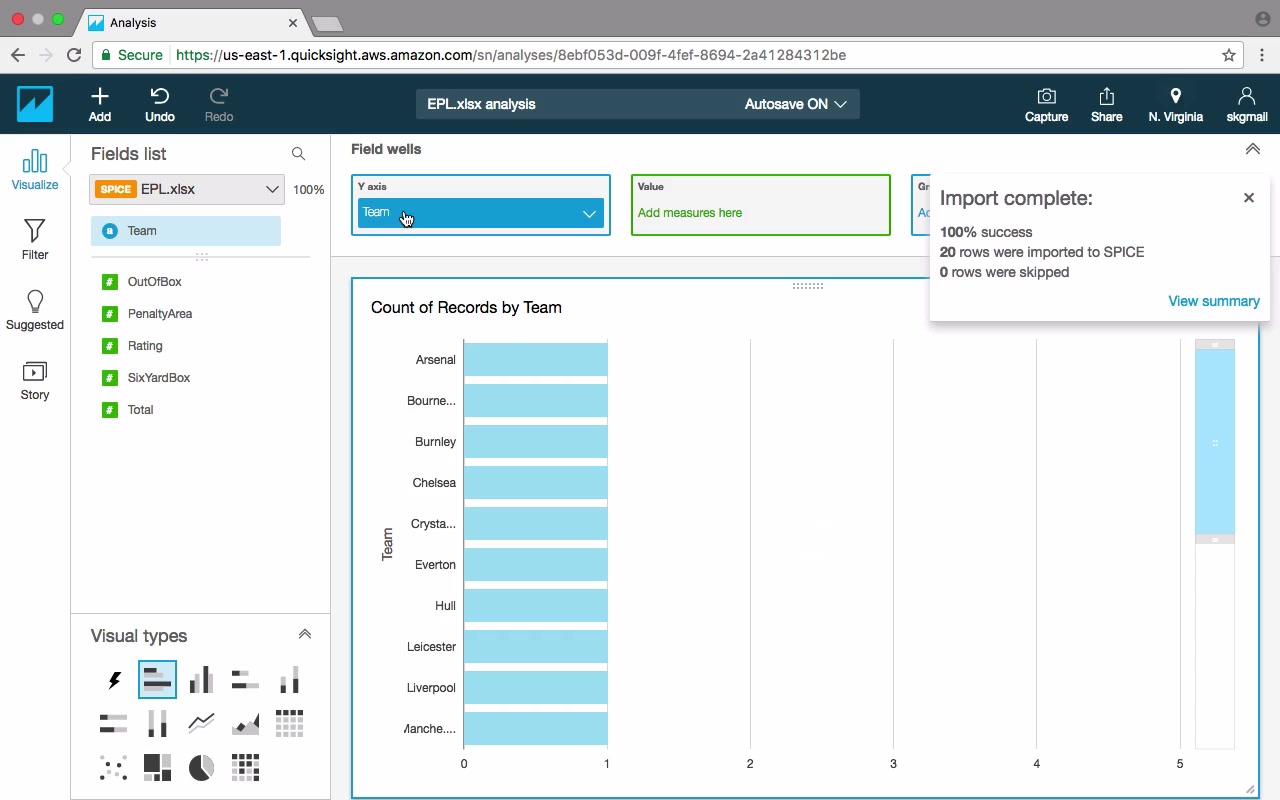1280x800 pixels.
Task: Close the Import complete notification
Action: pyautogui.click(x=1249, y=198)
